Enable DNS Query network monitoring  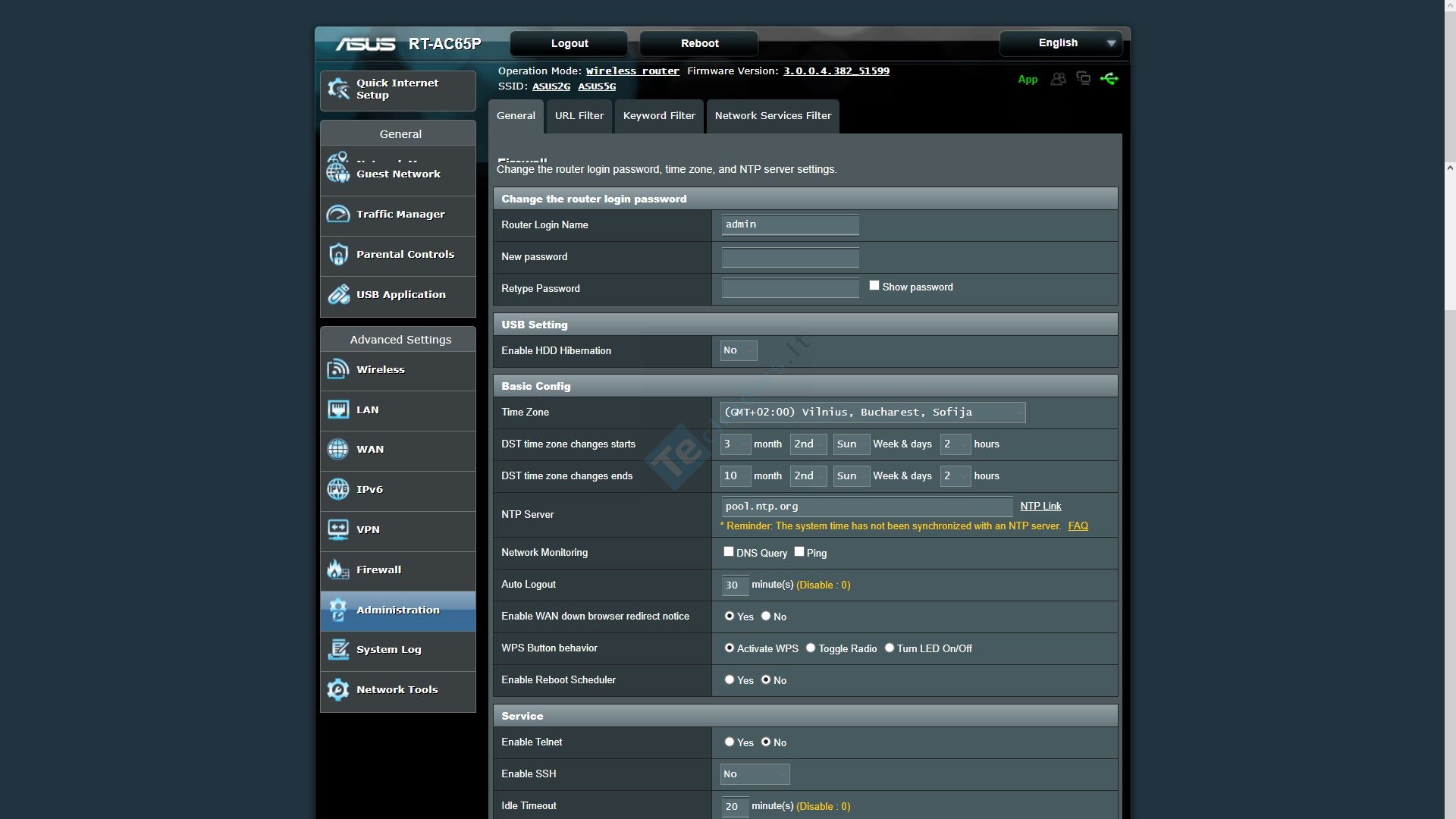pos(729,552)
